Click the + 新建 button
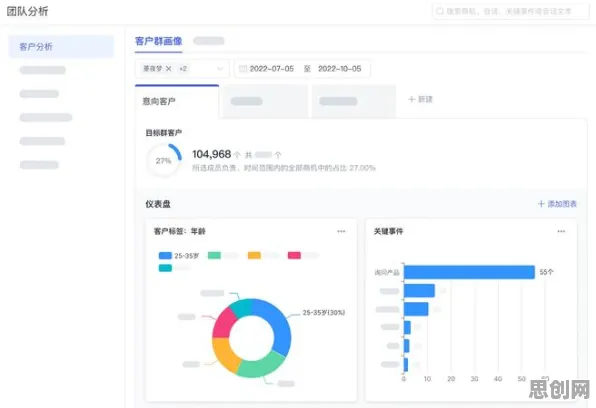Screen dimensions: 596x408 coord(420,99)
